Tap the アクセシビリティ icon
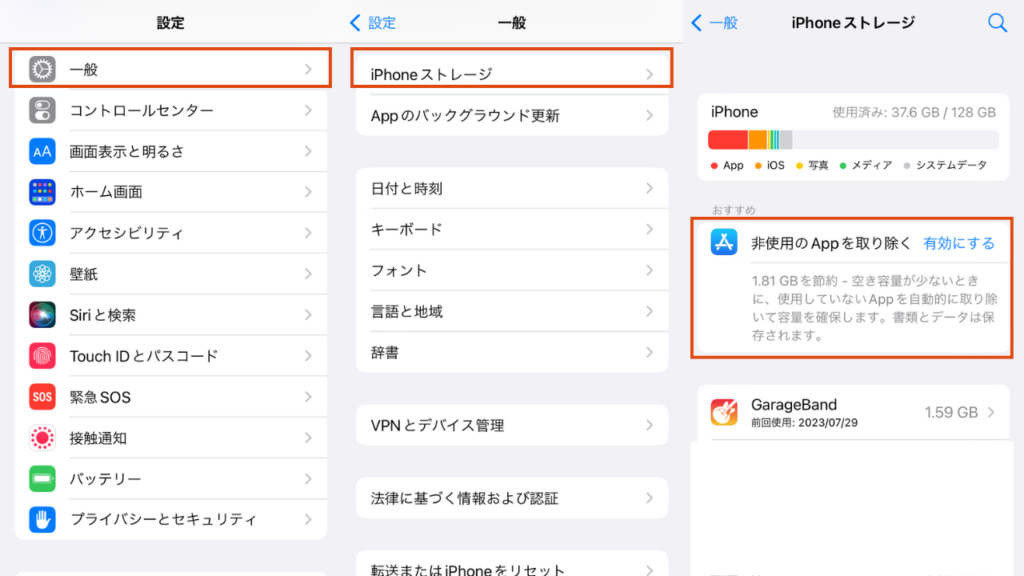1024x576 pixels. [42, 233]
